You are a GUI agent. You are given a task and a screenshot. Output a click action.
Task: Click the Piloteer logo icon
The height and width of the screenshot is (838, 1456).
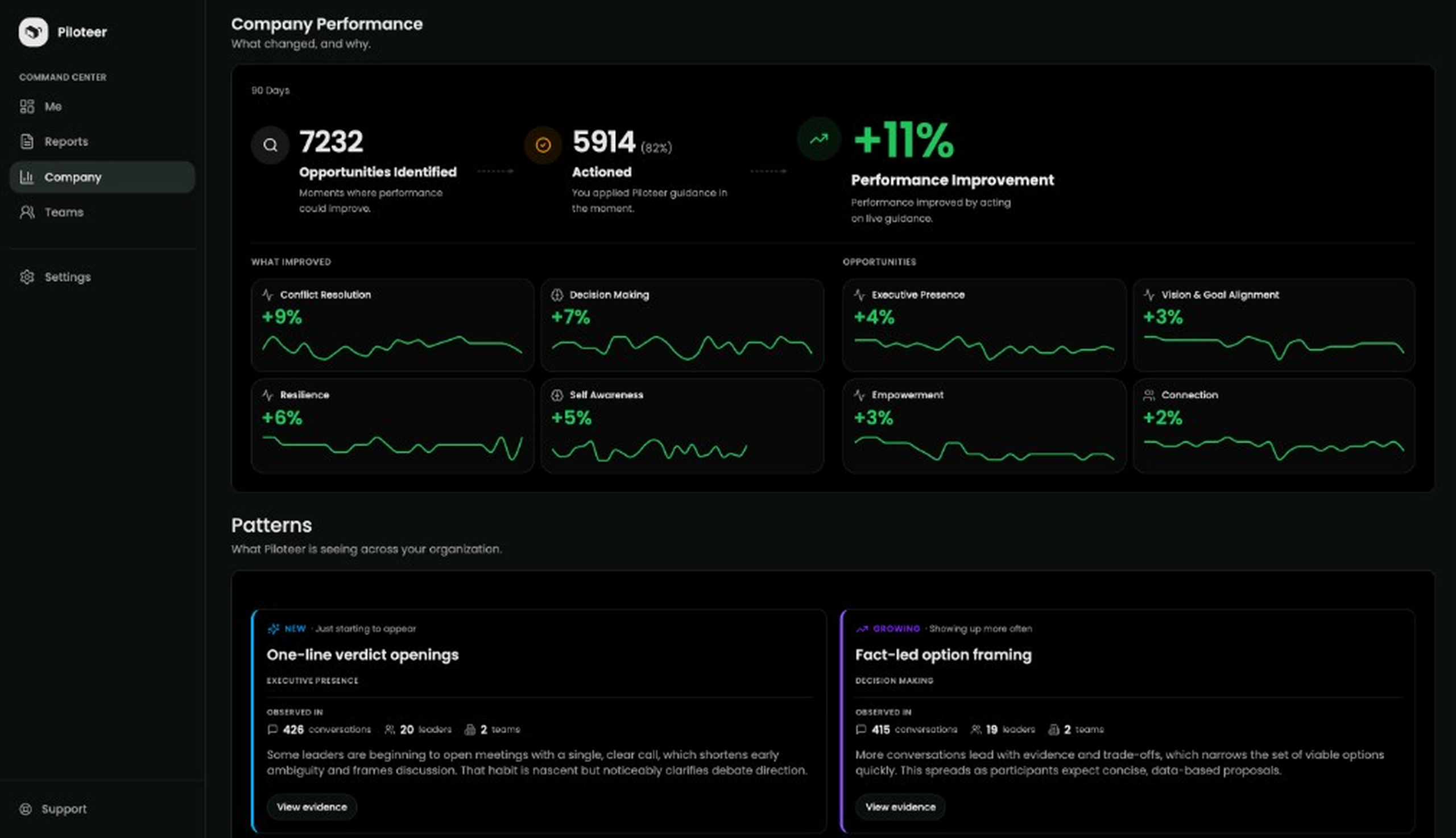point(34,32)
